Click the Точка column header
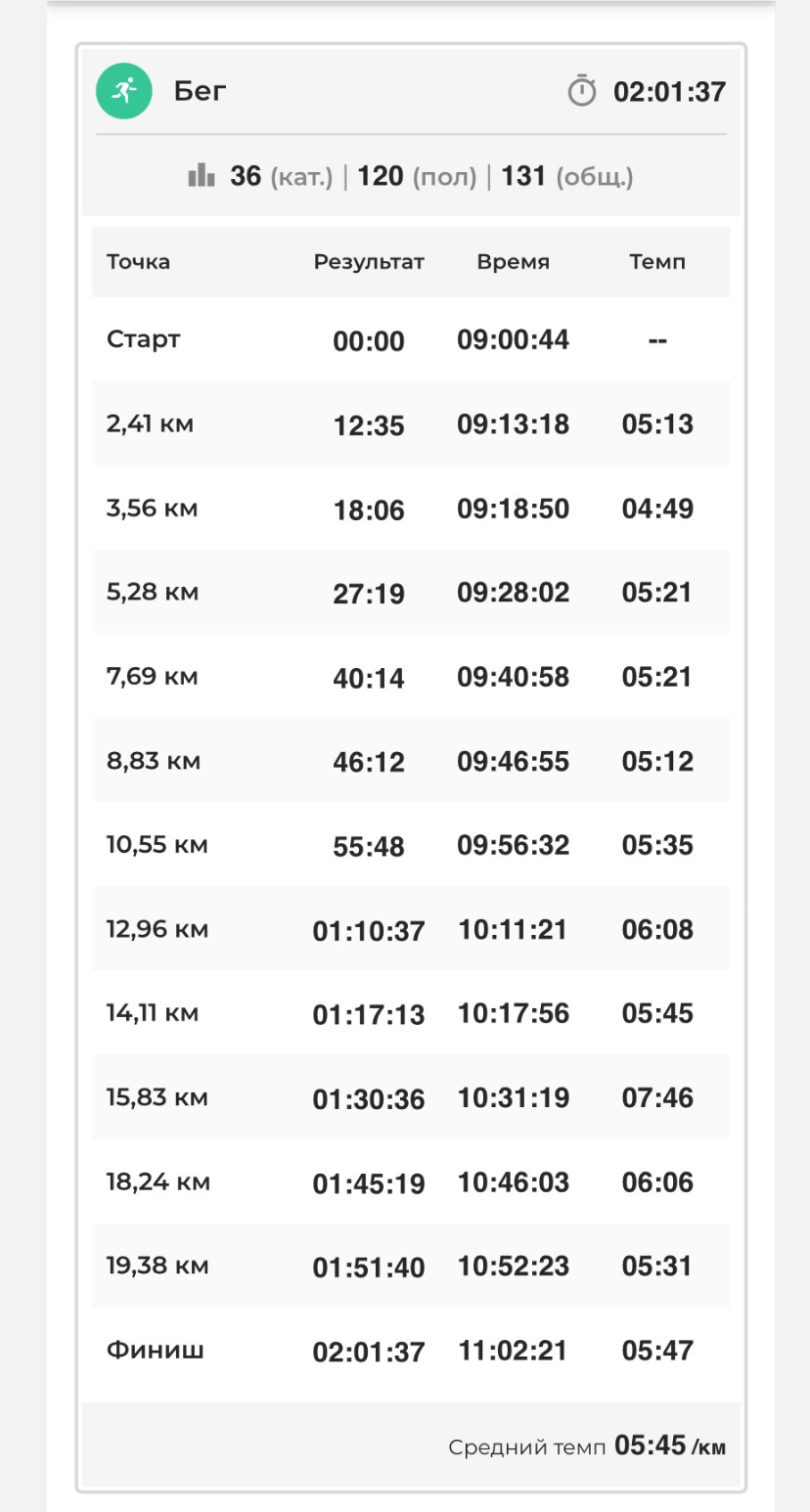Screen dimensions: 810x1512 coord(138,261)
